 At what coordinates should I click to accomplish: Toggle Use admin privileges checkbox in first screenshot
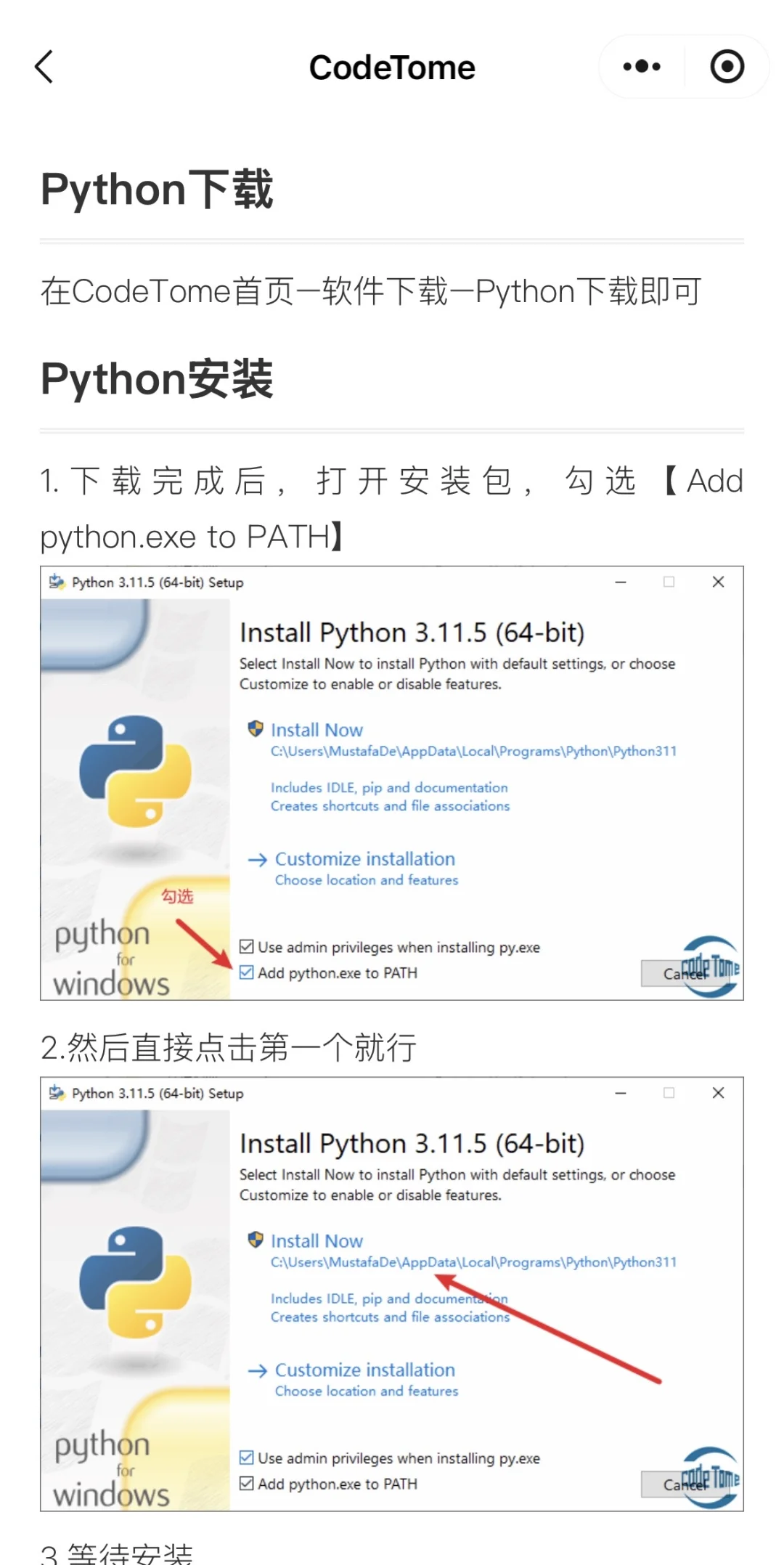pyautogui.click(x=247, y=947)
